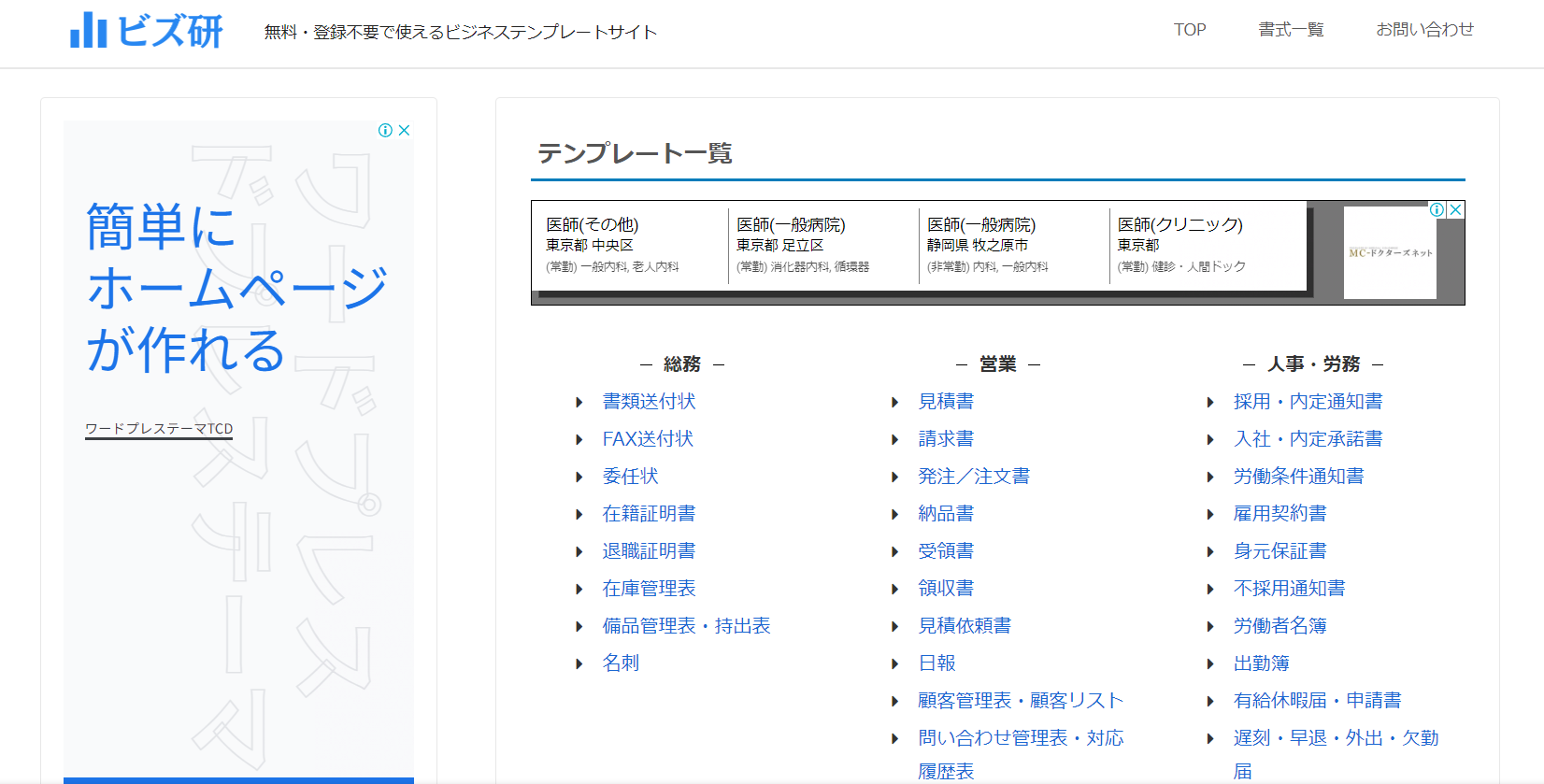The image size is (1544, 784).
Task: Open the 顧客管理表・顧客リスト template link
Action: click(x=1021, y=701)
